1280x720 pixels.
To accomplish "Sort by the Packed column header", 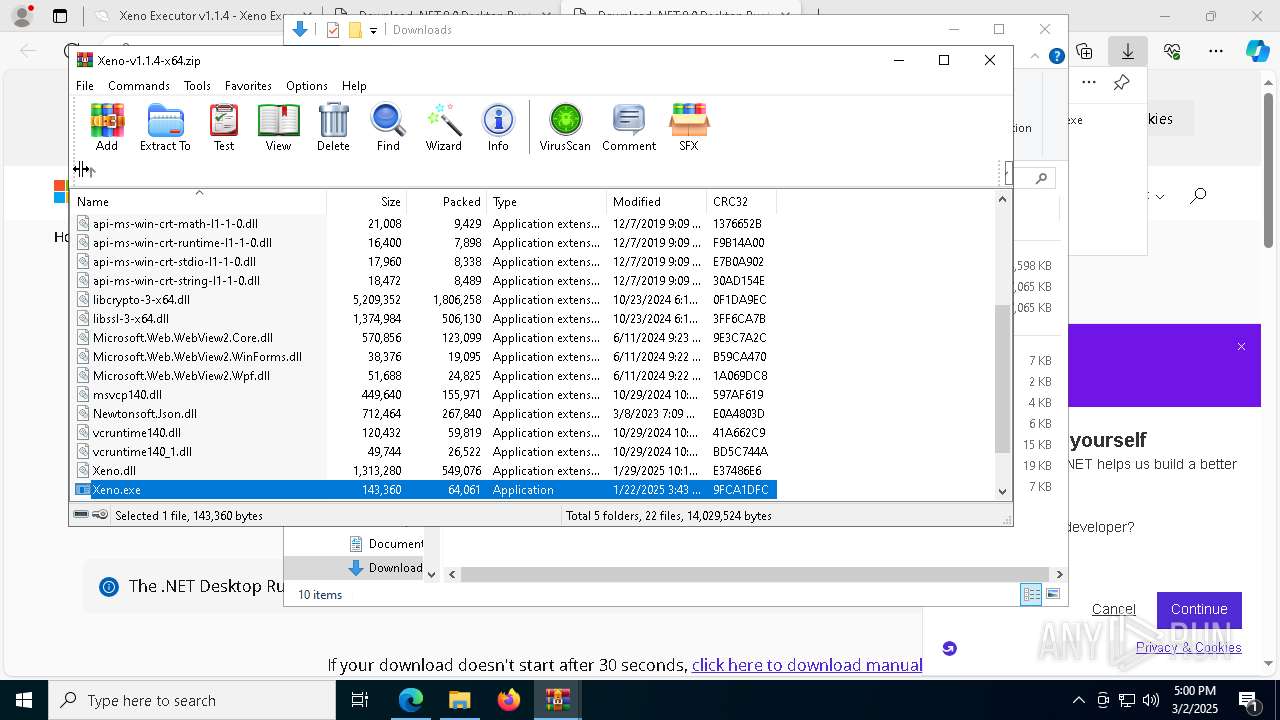I will 447,201.
